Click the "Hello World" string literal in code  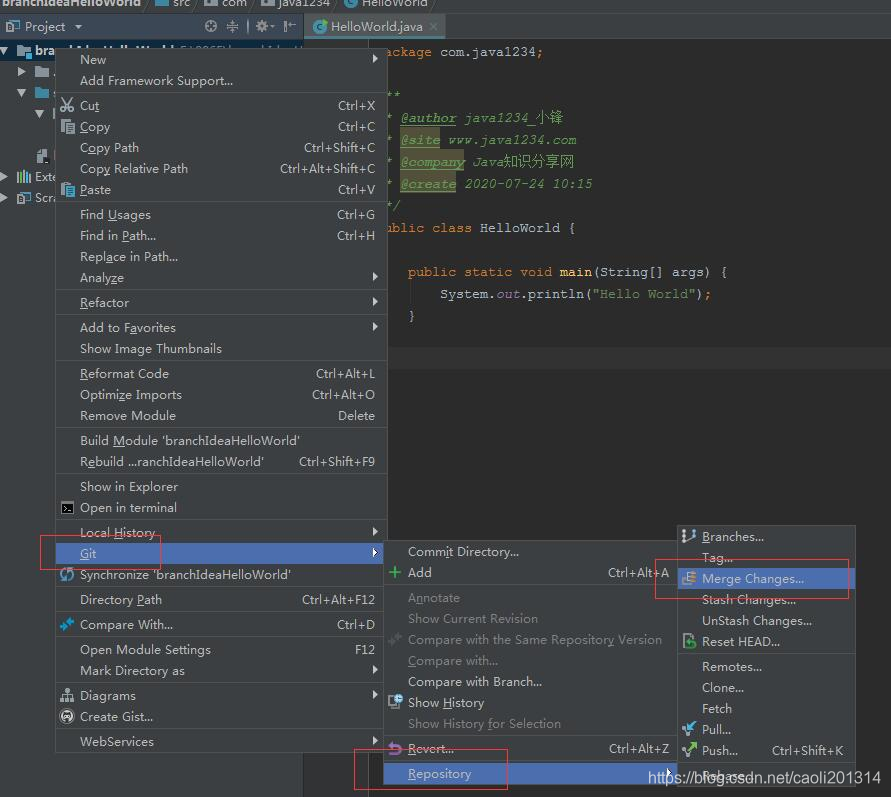644,294
